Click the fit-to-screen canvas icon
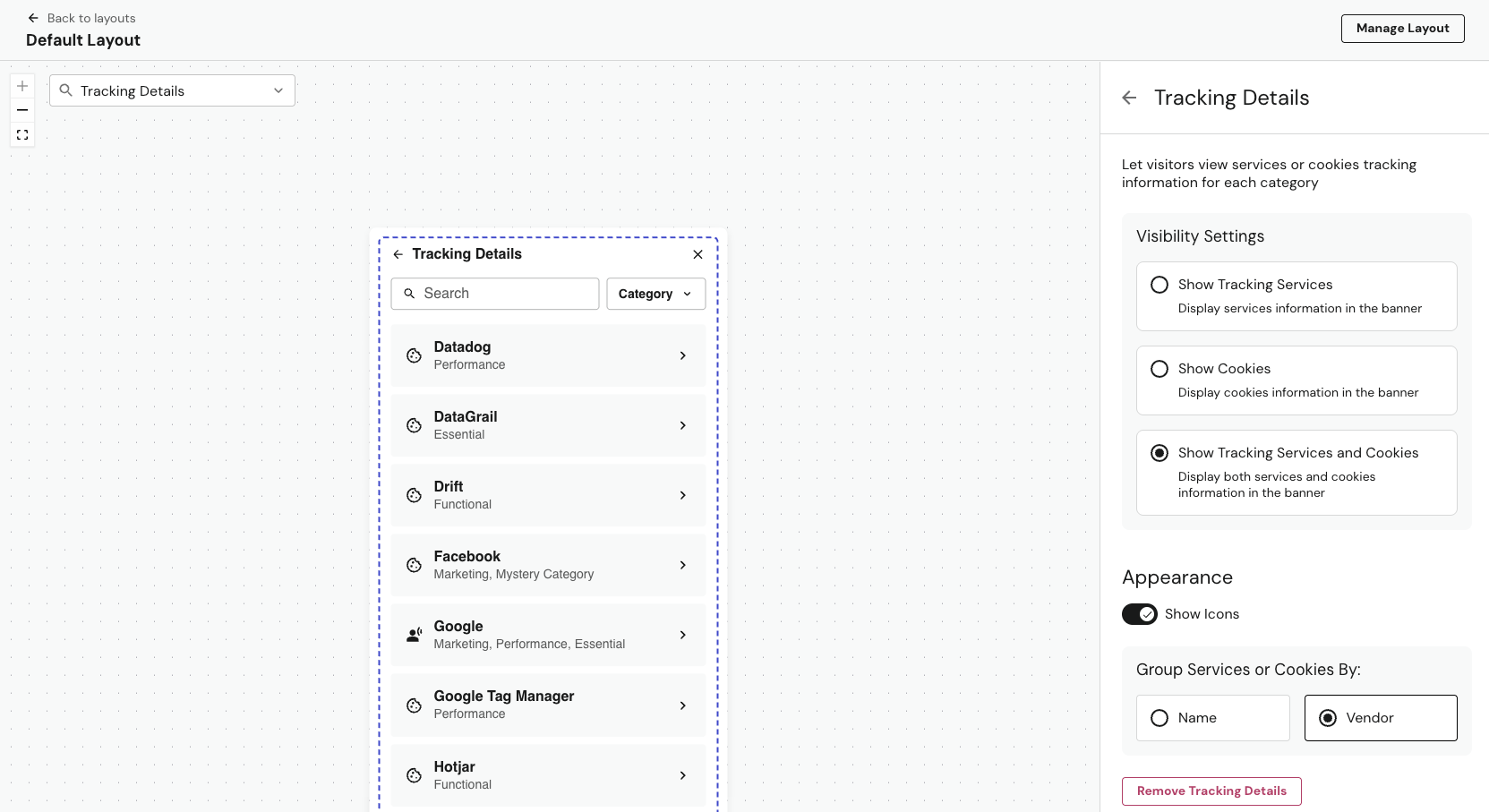This screenshot has height=812, width=1489. (22, 135)
